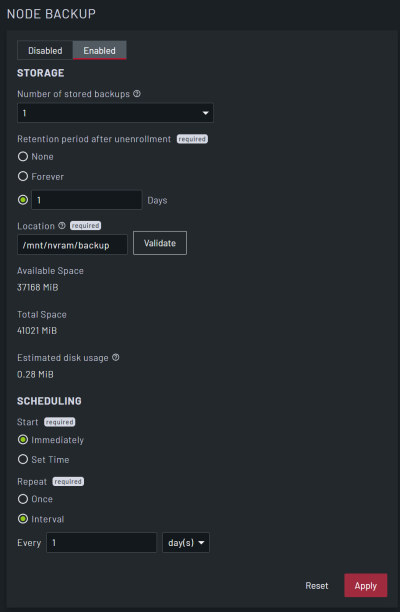Switch node backup to Disabled
This screenshot has width=400, height=612.
click(x=45, y=50)
